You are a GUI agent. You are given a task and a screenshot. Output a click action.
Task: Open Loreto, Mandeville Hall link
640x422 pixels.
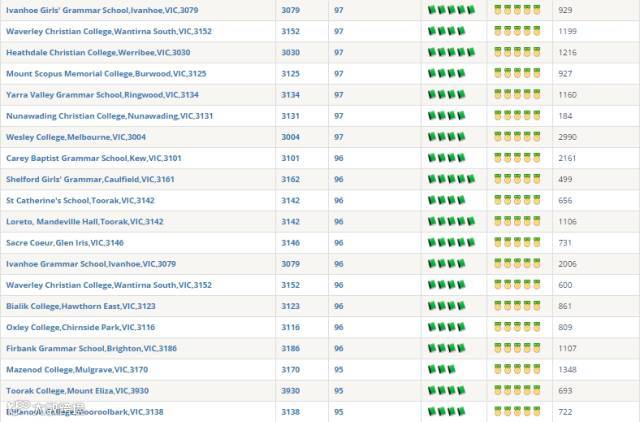[x=84, y=222]
